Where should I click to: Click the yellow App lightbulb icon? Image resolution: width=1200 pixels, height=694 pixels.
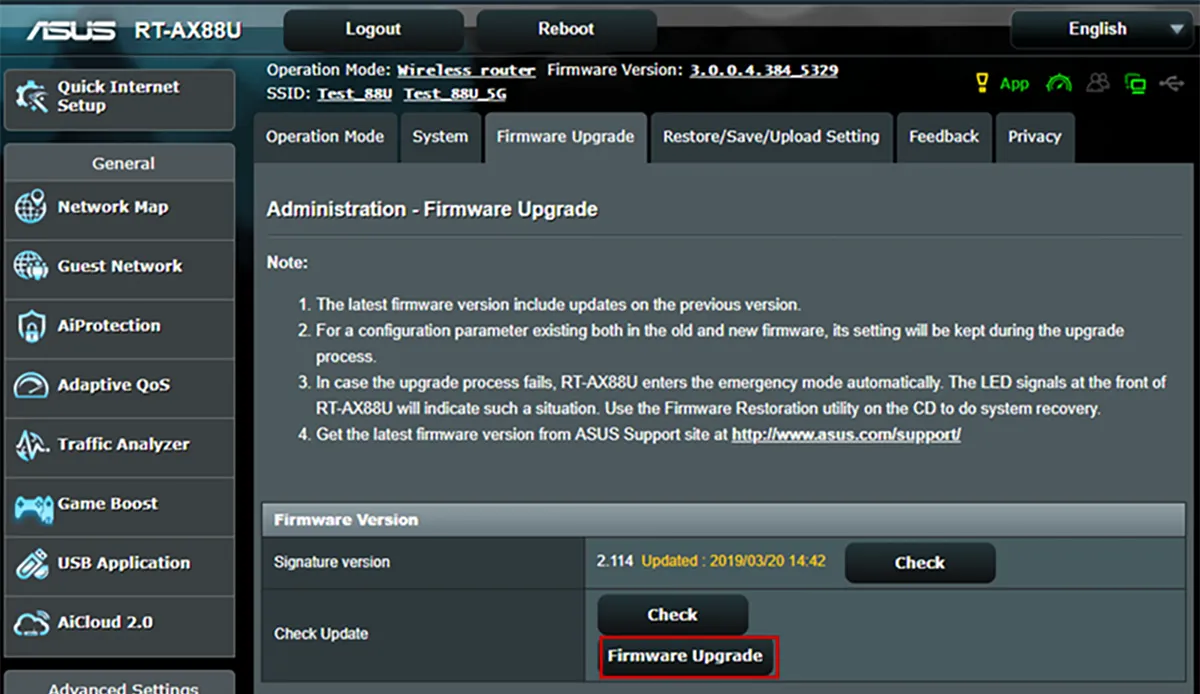coord(982,84)
